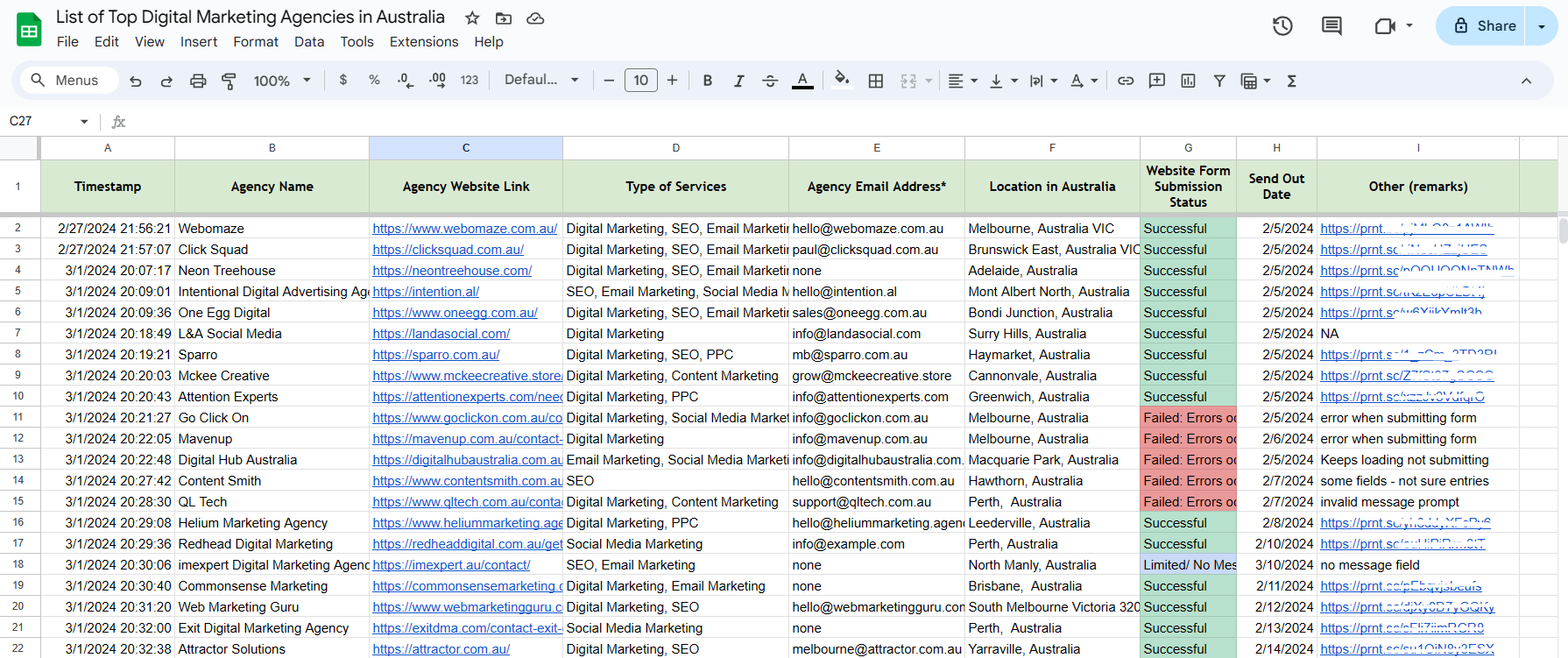Open the comments history icon
This screenshot has width=1568, height=658.
point(1331,26)
